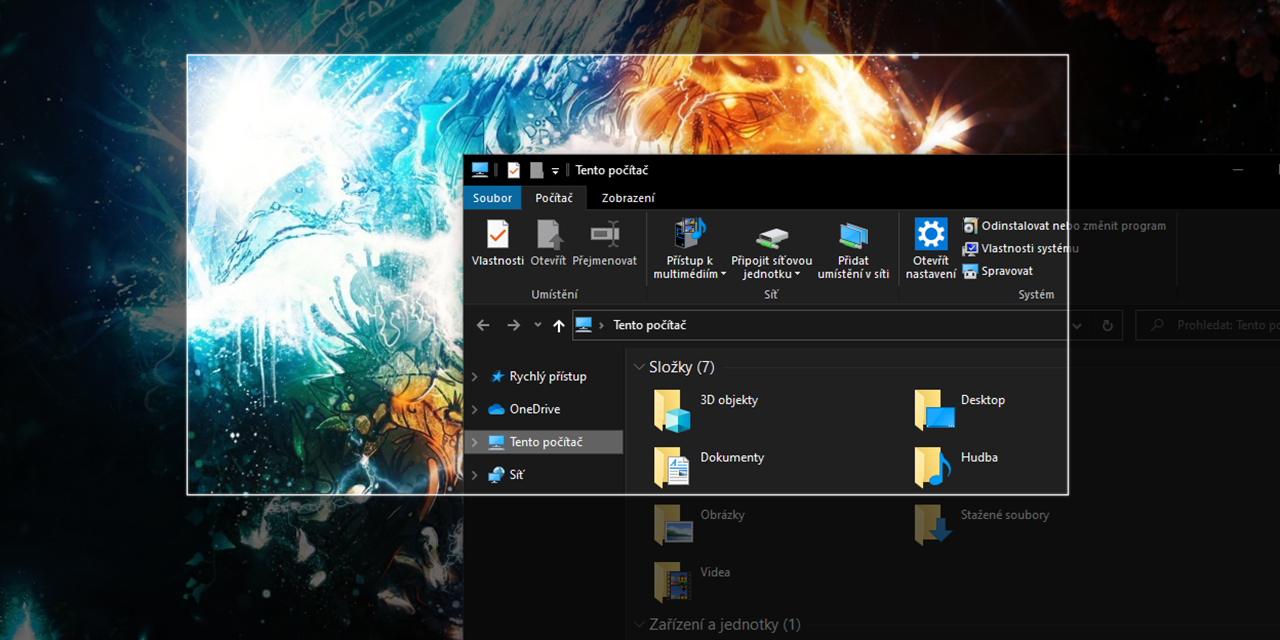Click the Prohledat search field
This screenshot has height=640, width=1280.
coord(1209,325)
